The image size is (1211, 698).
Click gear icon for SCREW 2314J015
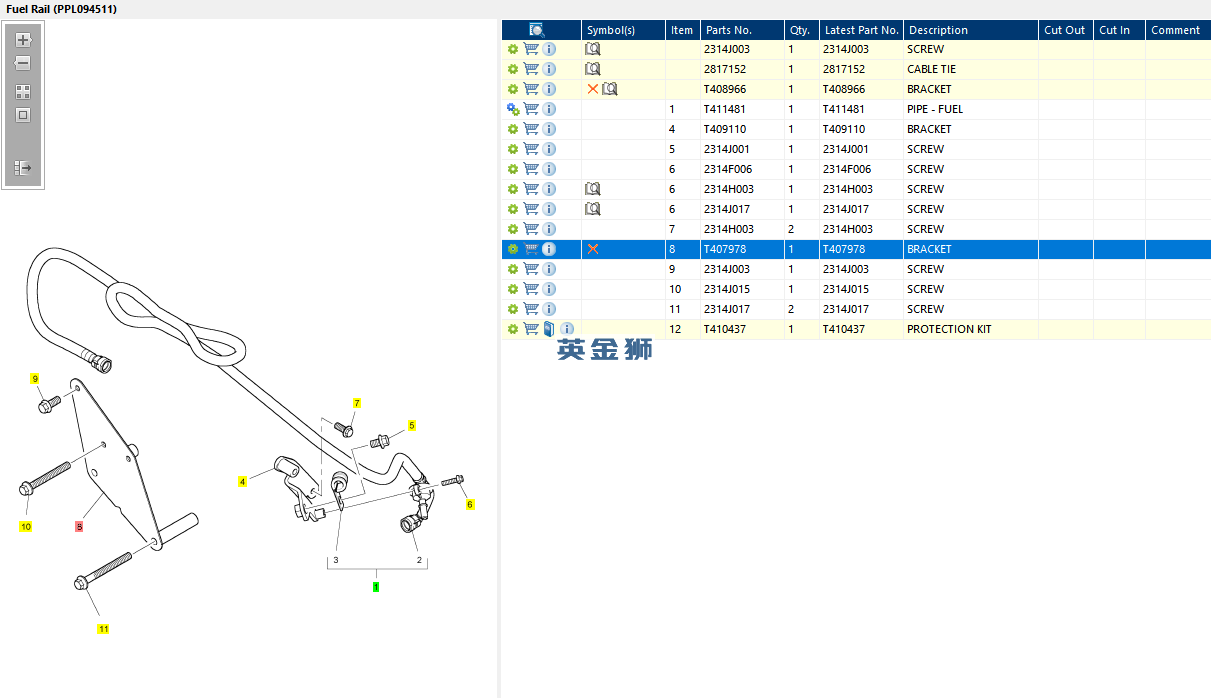click(513, 289)
